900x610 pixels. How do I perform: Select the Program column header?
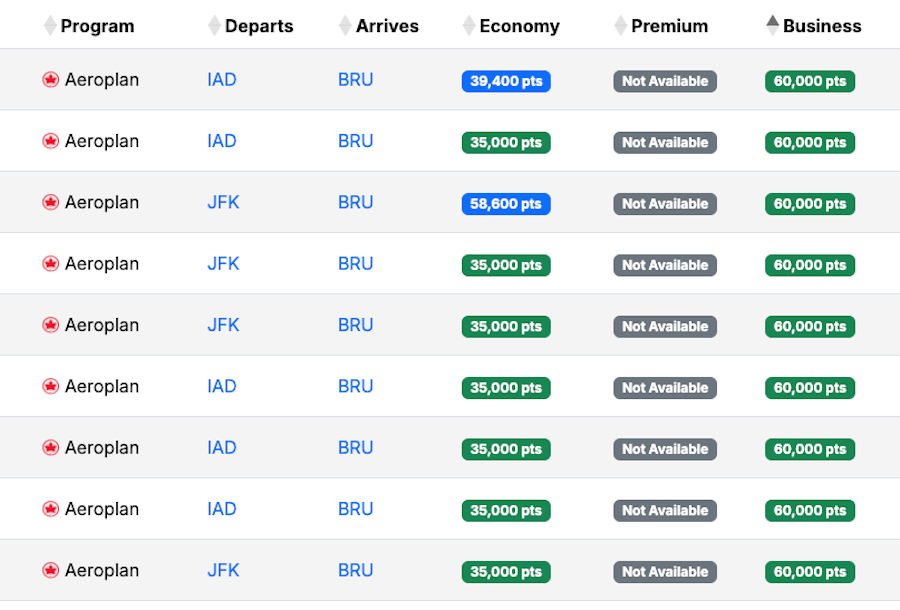coord(98,25)
